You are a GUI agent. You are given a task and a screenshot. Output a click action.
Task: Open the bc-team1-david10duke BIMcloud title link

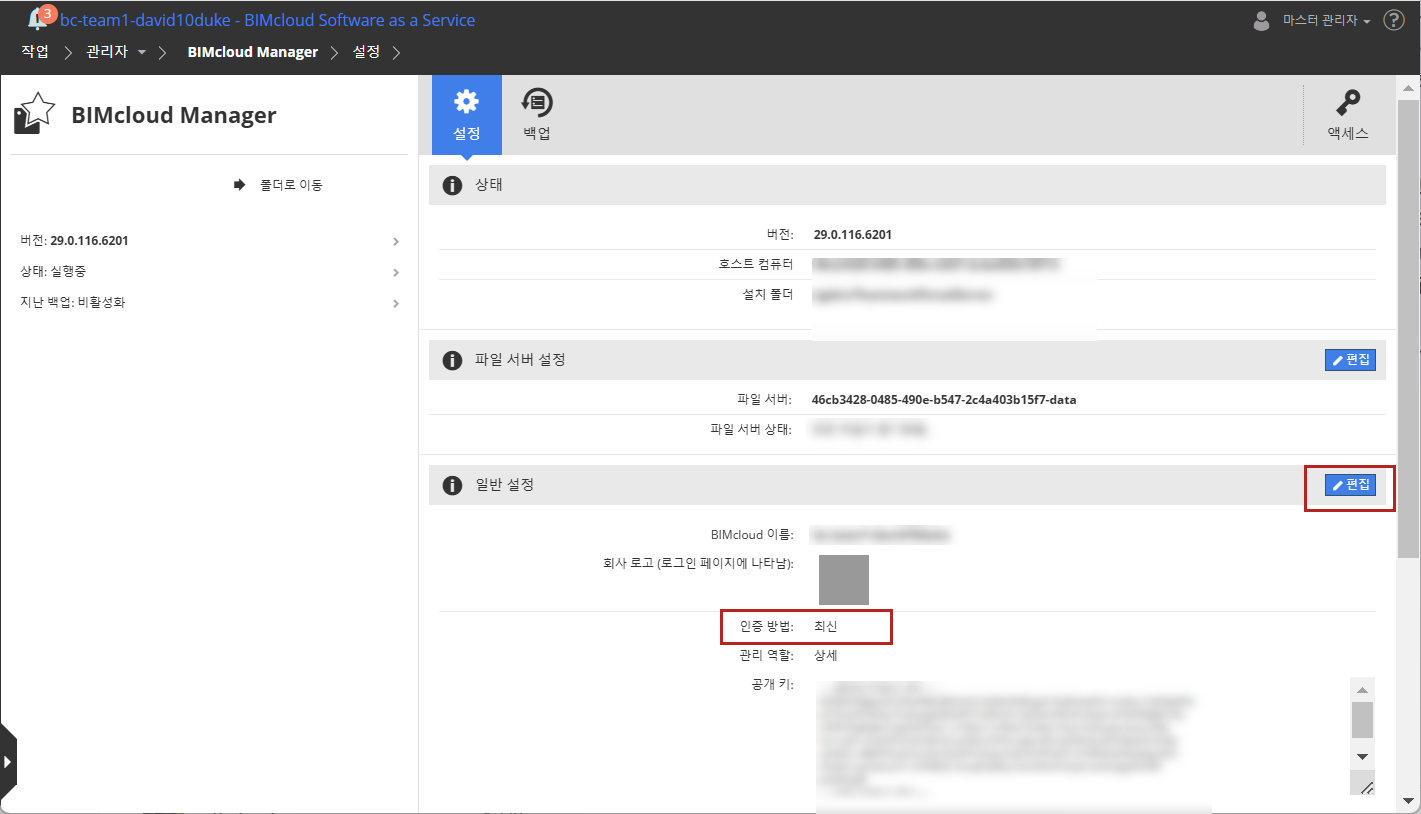click(268, 20)
